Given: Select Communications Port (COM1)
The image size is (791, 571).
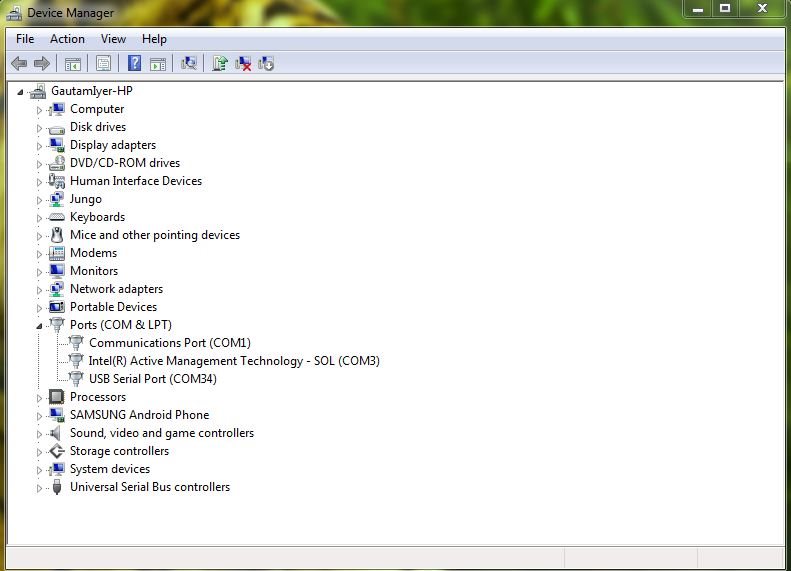Looking at the screenshot, I should click(x=170, y=343).
